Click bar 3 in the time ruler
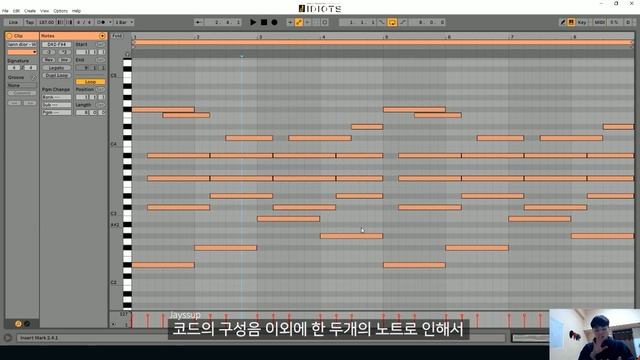Screen dimensions: 640x360 click(260, 37)
